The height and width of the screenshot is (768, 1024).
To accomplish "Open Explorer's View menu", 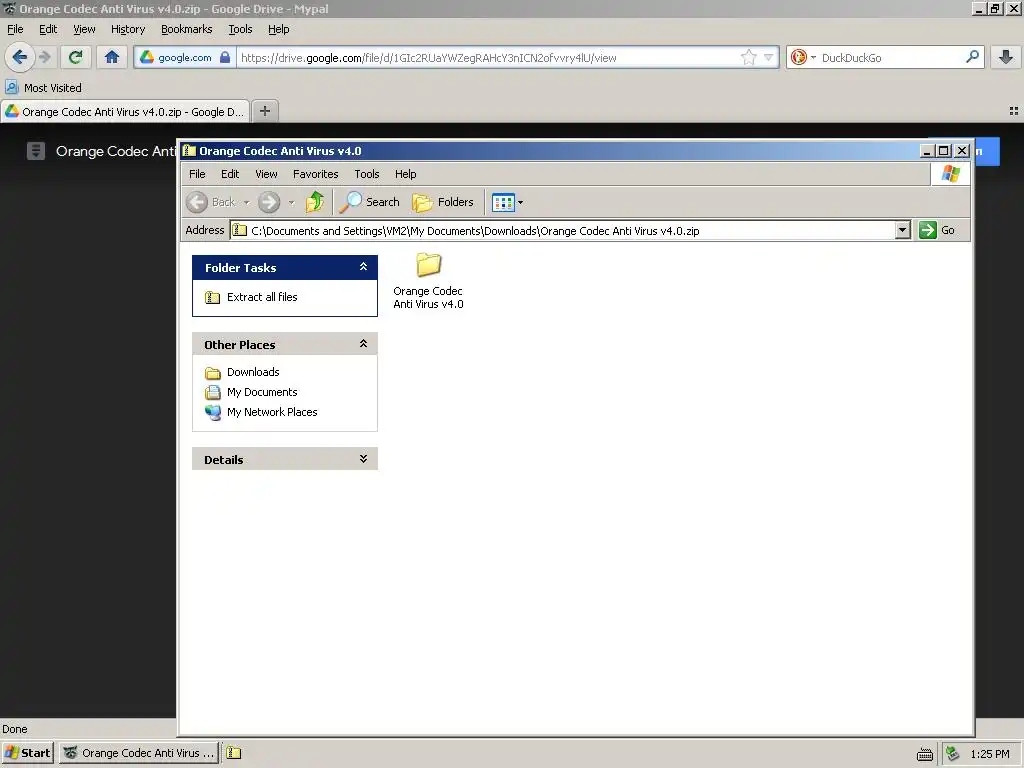I will click(x=266, y=174).
